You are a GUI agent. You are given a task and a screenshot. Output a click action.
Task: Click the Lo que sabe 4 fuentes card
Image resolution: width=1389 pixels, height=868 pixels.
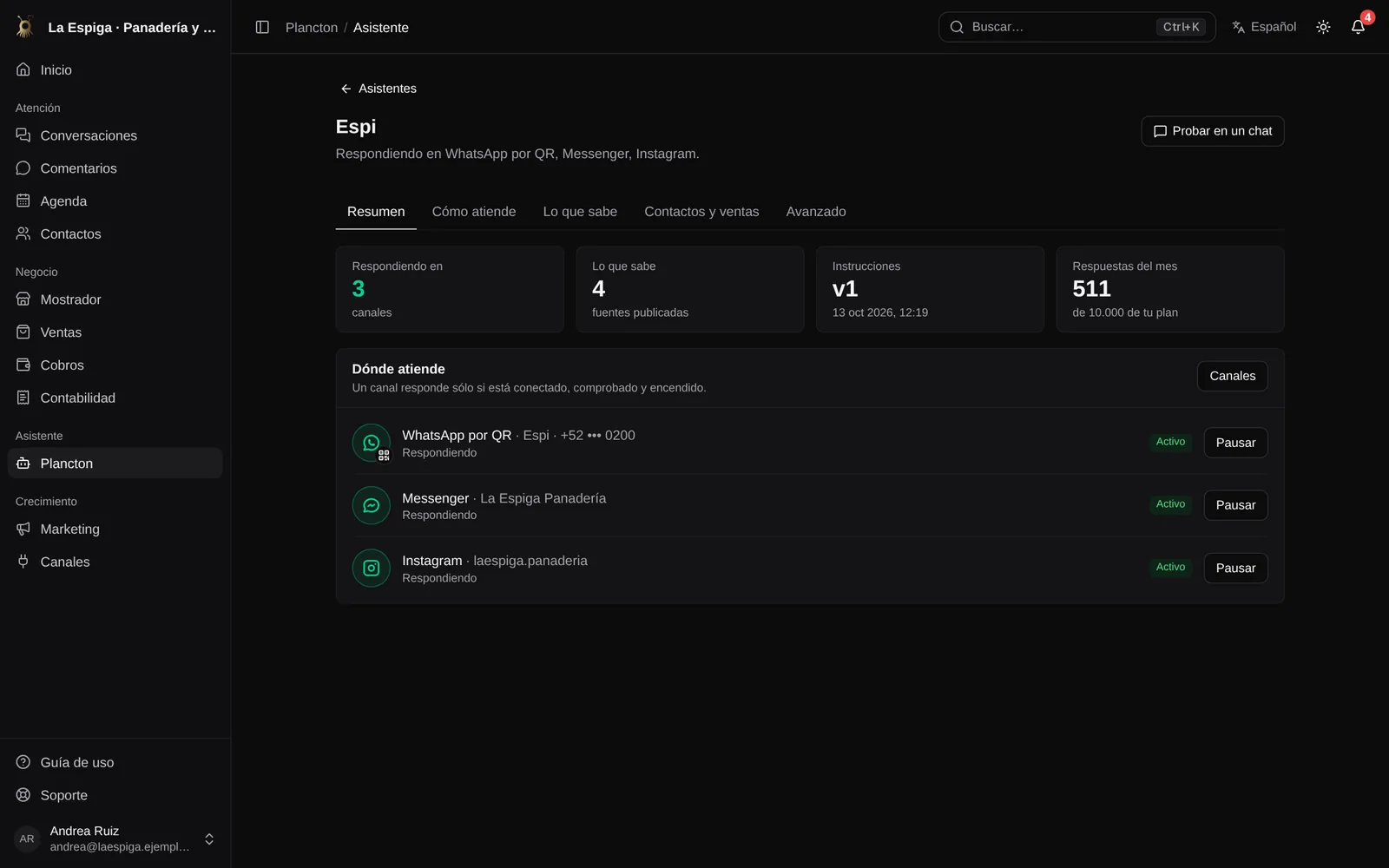[x=690, y=289]
